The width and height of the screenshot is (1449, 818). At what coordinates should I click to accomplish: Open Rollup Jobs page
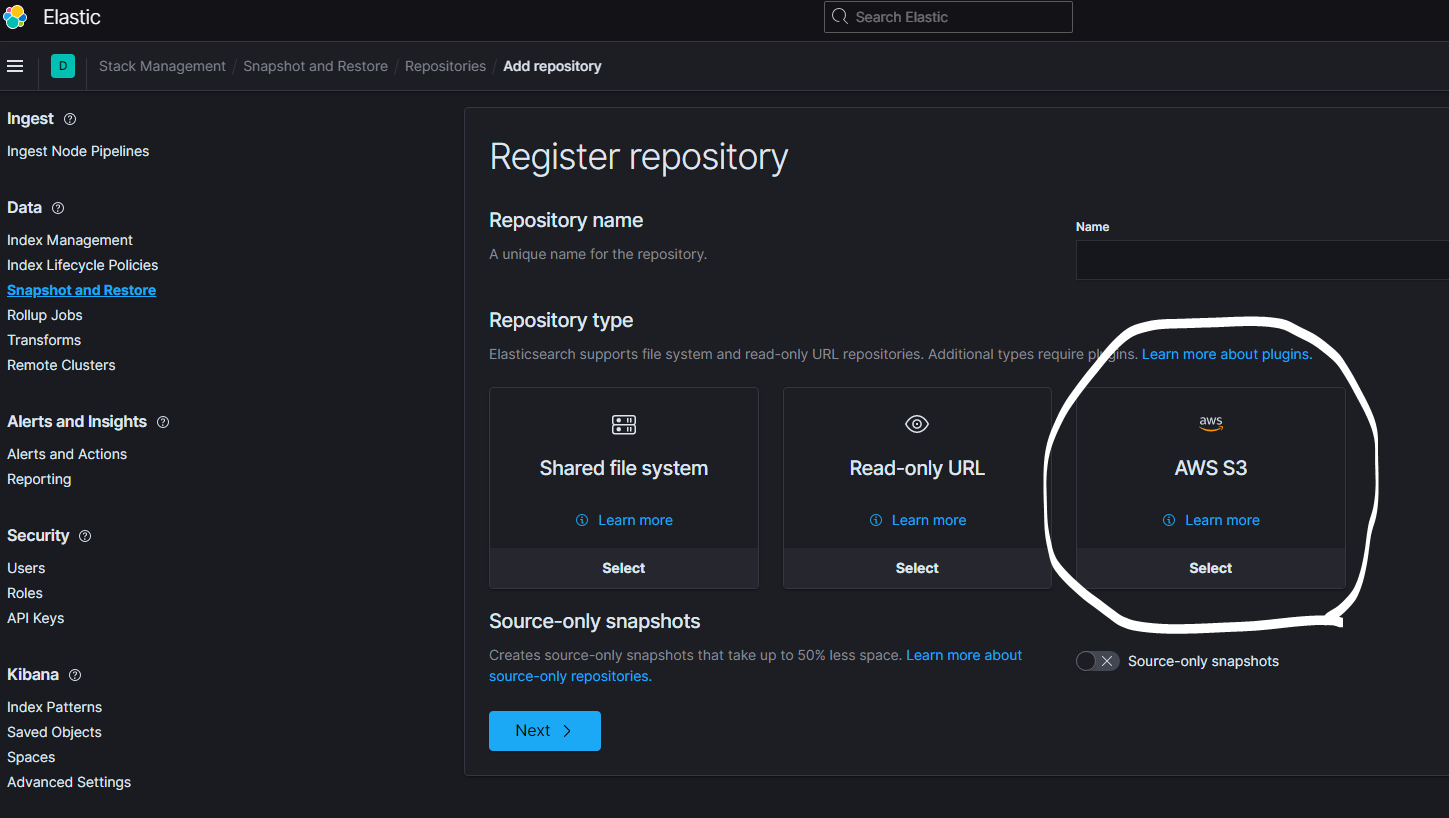(x=45, y=315)
